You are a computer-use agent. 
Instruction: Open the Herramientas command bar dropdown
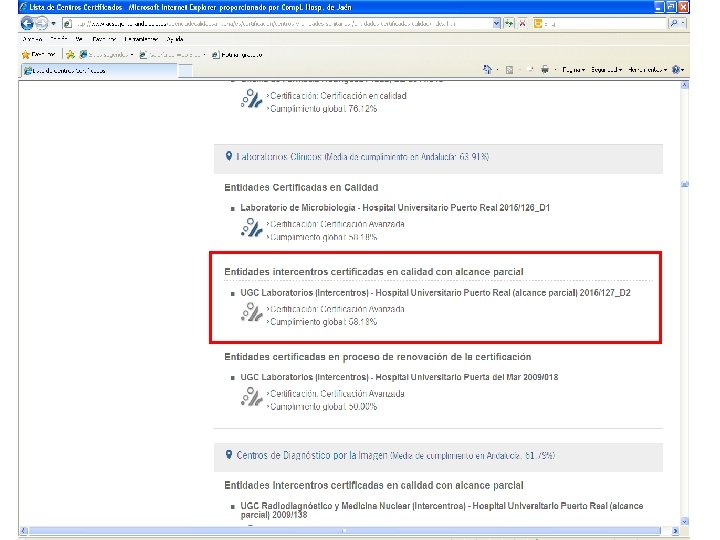(x=647, y=70)
